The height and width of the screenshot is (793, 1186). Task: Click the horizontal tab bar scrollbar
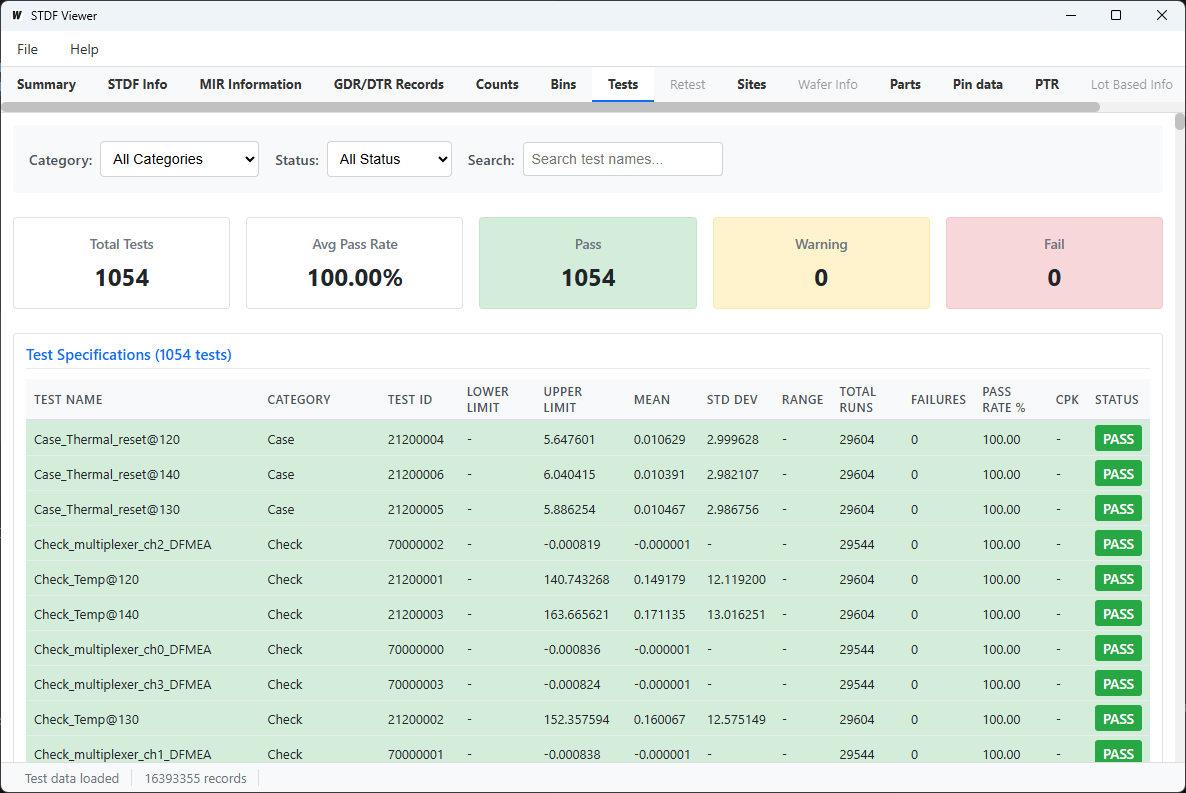[x=550, y=107]
